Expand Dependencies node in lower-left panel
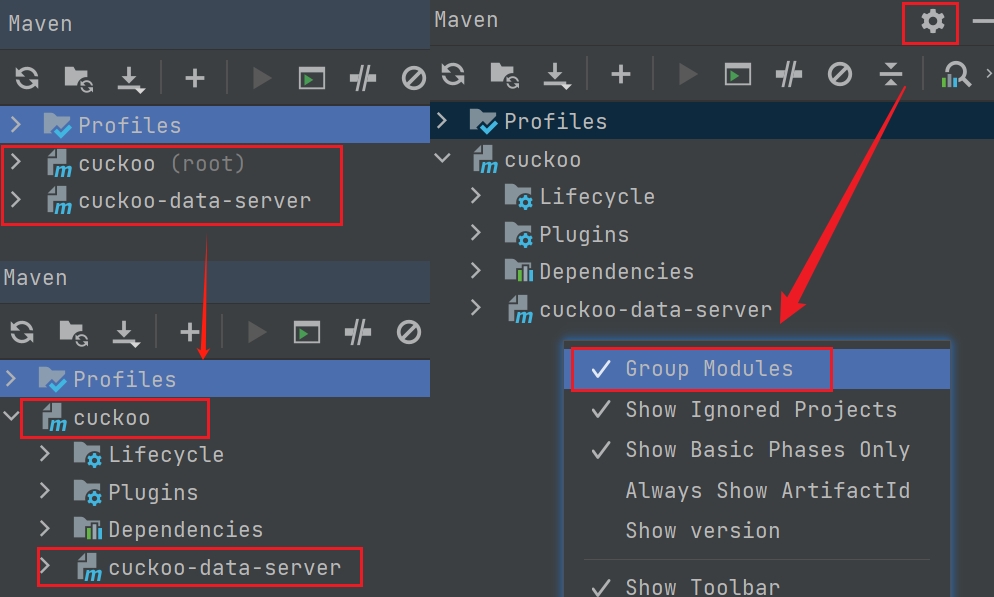The height and width of the screenshot is (597, 994). [44, 528]
